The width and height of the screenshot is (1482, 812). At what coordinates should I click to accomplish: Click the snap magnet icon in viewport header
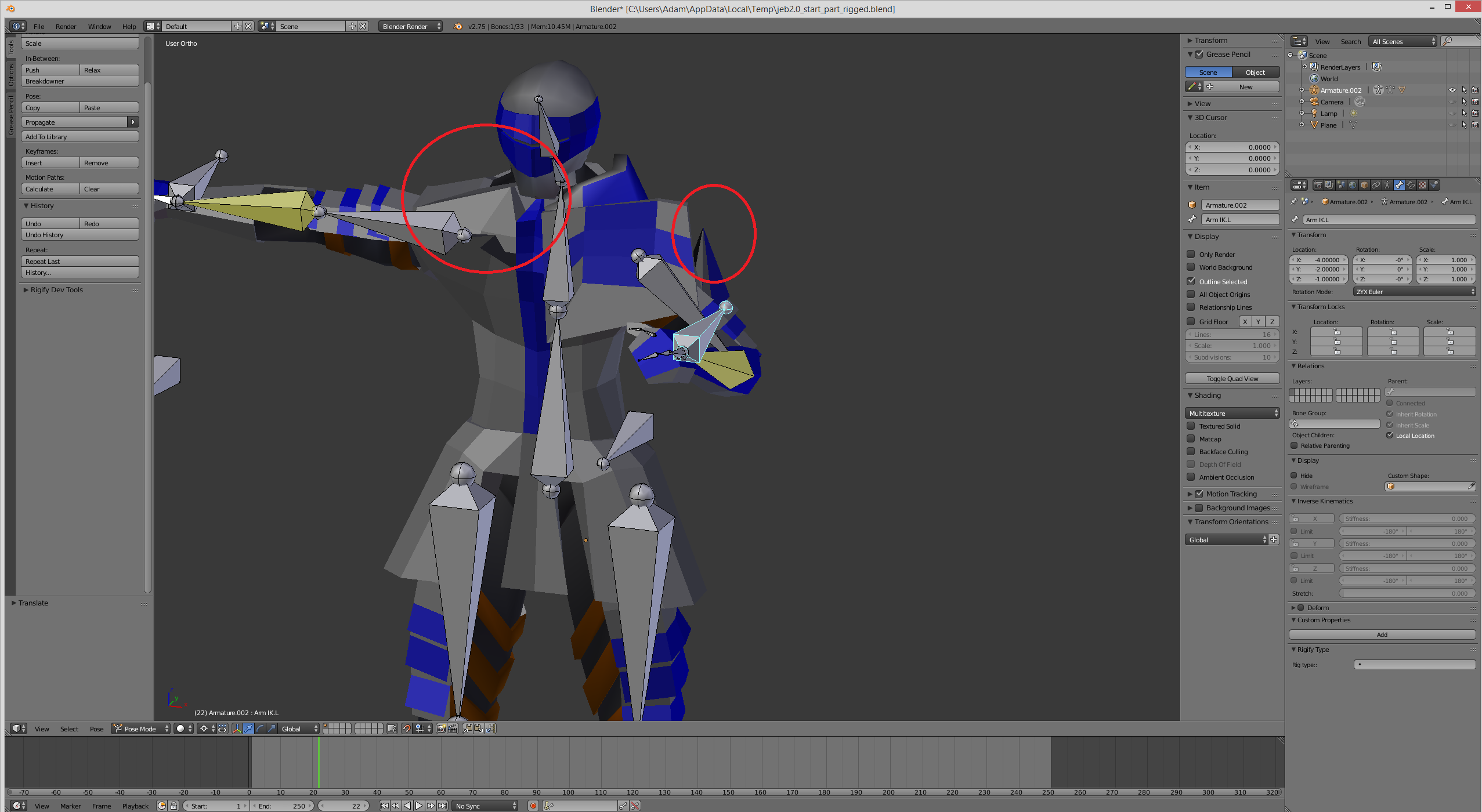(x=407, y=728)
